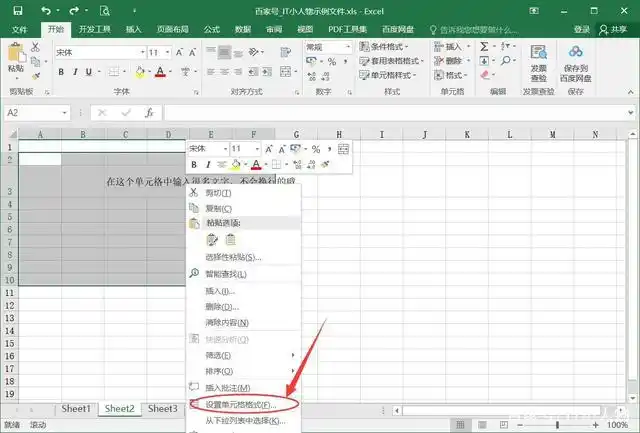
Task: Click the font color A in mini toolbar
Action: (x=256, y=165)
